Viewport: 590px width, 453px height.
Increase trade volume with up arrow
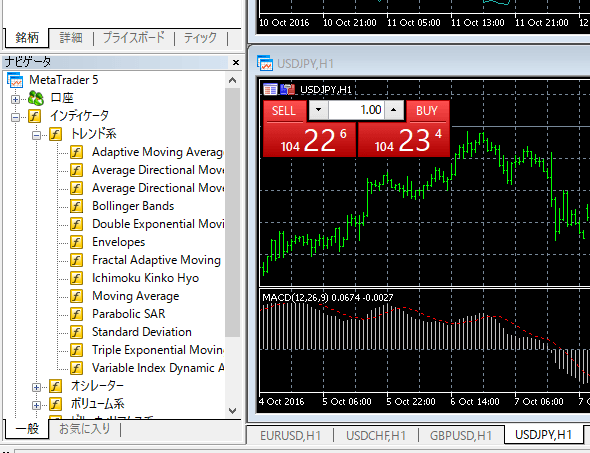(x=394, y=110)
